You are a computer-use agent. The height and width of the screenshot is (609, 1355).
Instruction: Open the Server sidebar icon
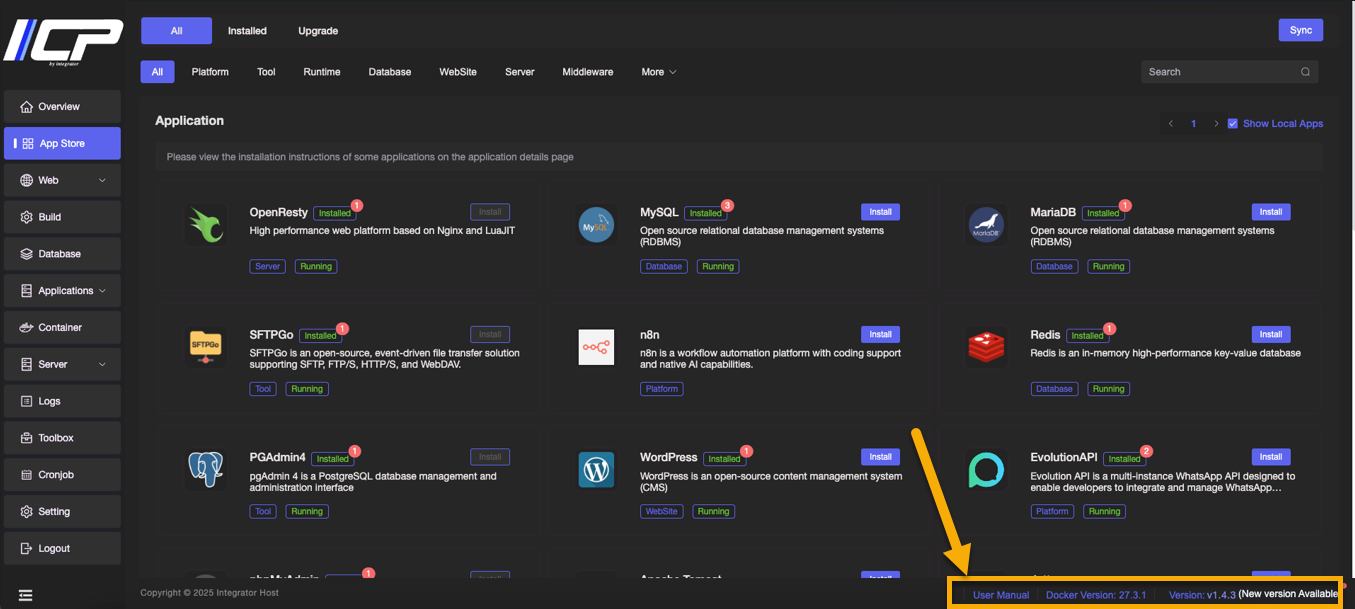(x=26, y=365)
